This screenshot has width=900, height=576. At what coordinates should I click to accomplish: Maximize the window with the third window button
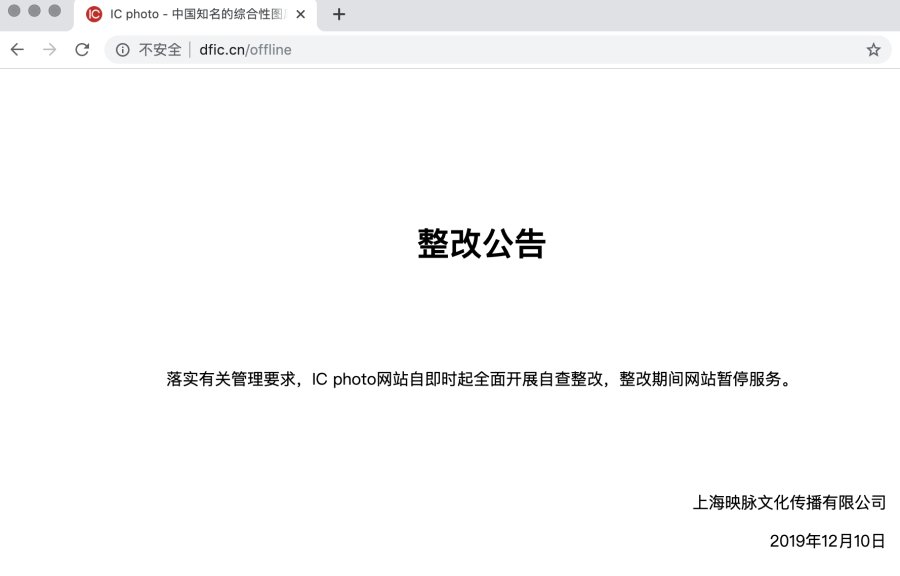coord(54,11)
